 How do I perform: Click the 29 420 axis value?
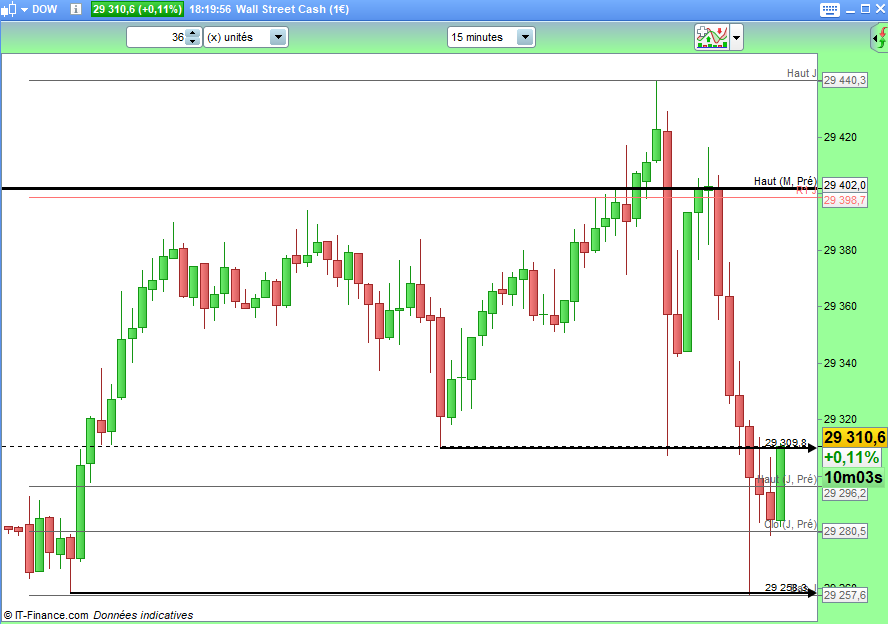coord(840,137)
